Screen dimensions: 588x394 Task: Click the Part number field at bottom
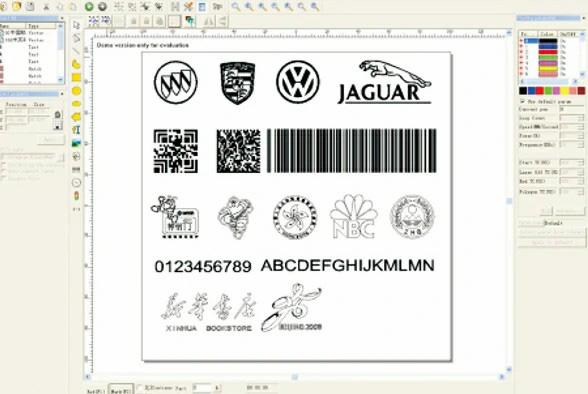click(x=203, y=388)
